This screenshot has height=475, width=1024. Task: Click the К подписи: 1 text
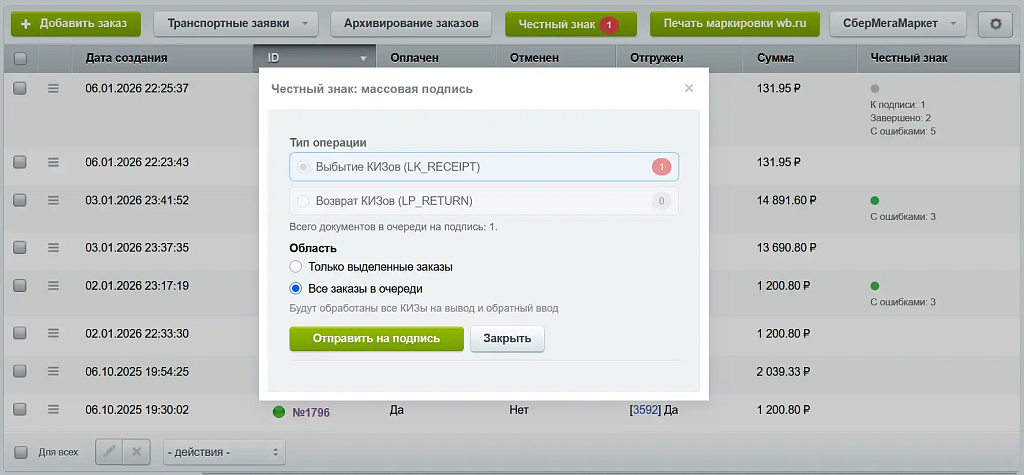click(898, 105)
